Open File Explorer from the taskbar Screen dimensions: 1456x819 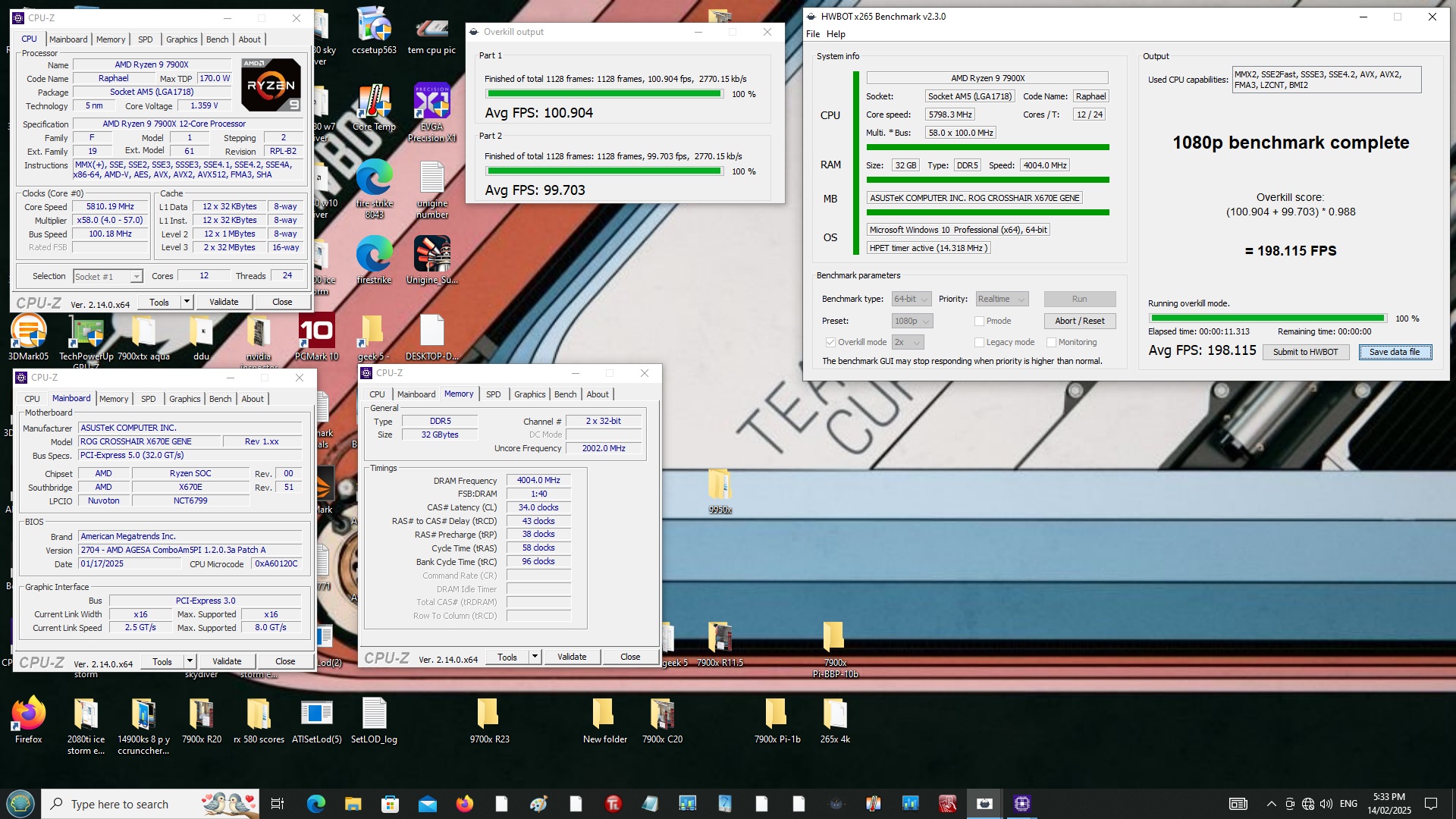353,804
